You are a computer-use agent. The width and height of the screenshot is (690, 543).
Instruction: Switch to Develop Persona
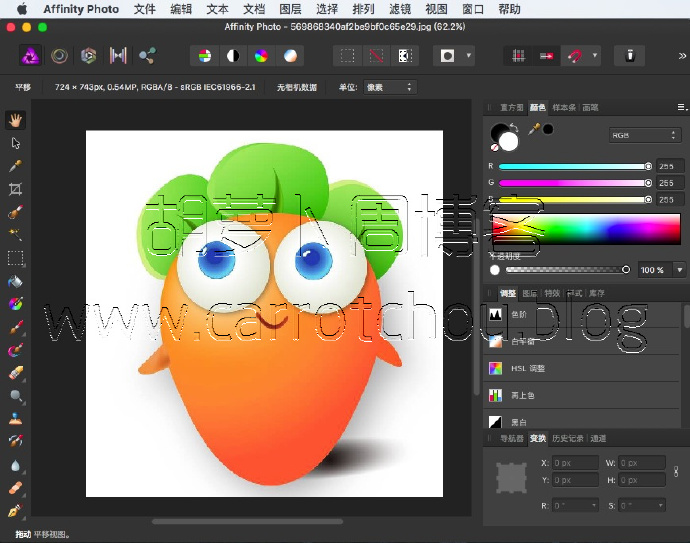pyautogui.click(x=88, y=56)
